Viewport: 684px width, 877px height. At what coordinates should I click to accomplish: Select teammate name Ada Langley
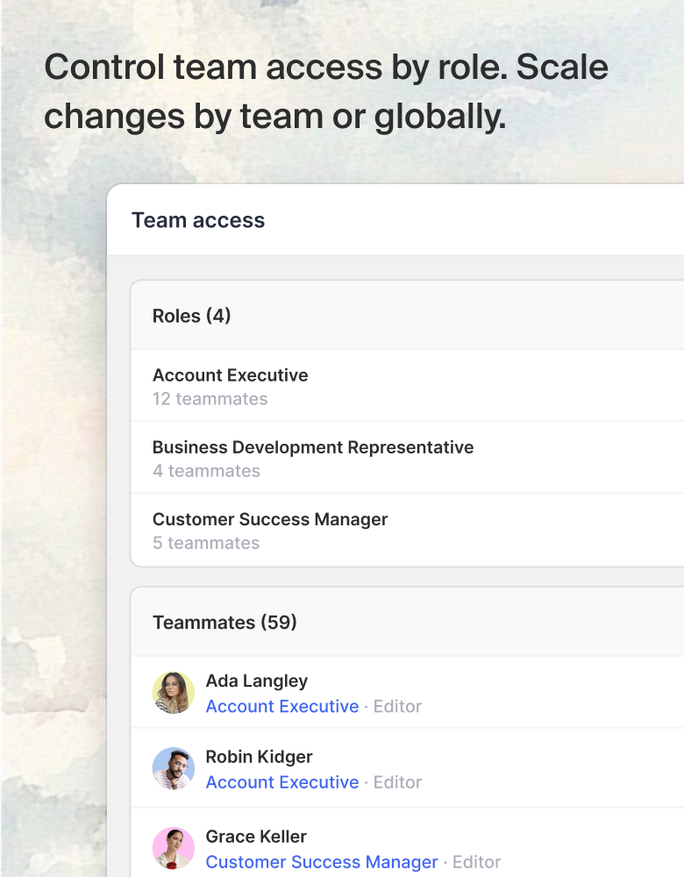256,681
